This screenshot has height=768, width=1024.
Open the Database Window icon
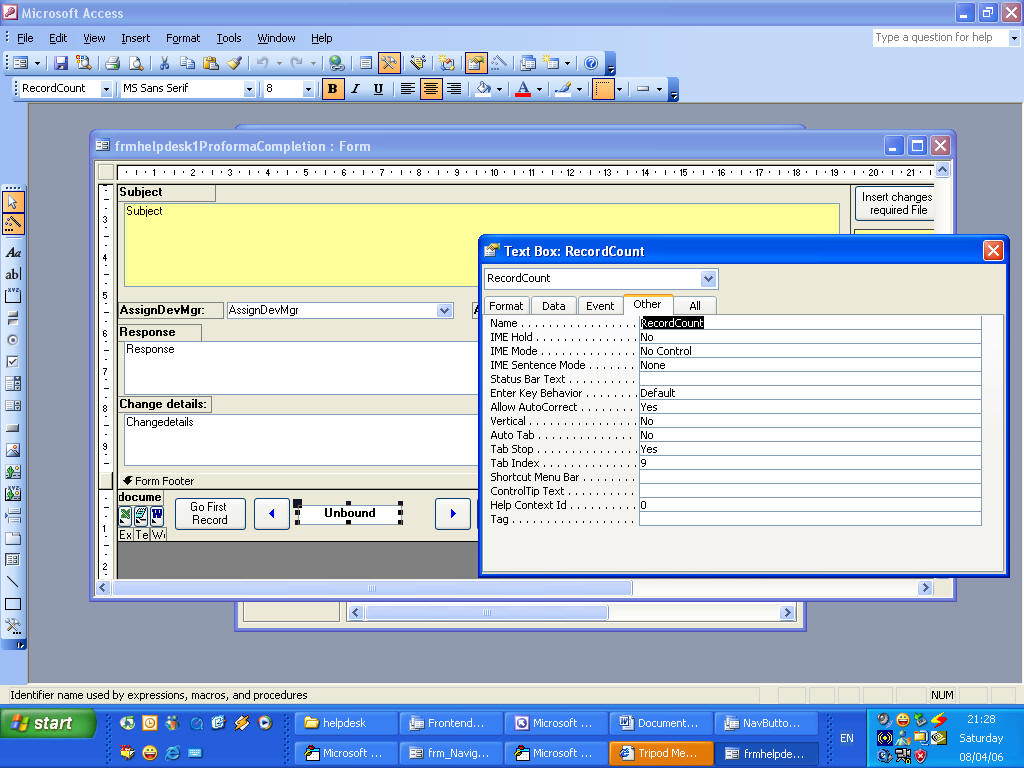[528, 63]
